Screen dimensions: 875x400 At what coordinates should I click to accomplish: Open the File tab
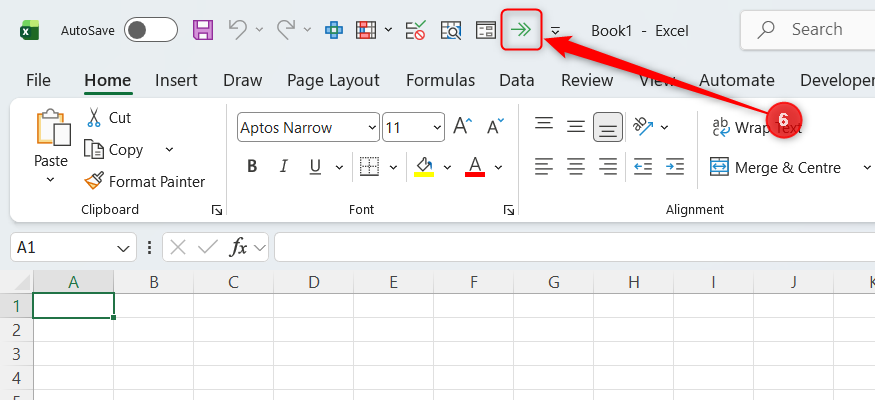click(x=39, y=80)
